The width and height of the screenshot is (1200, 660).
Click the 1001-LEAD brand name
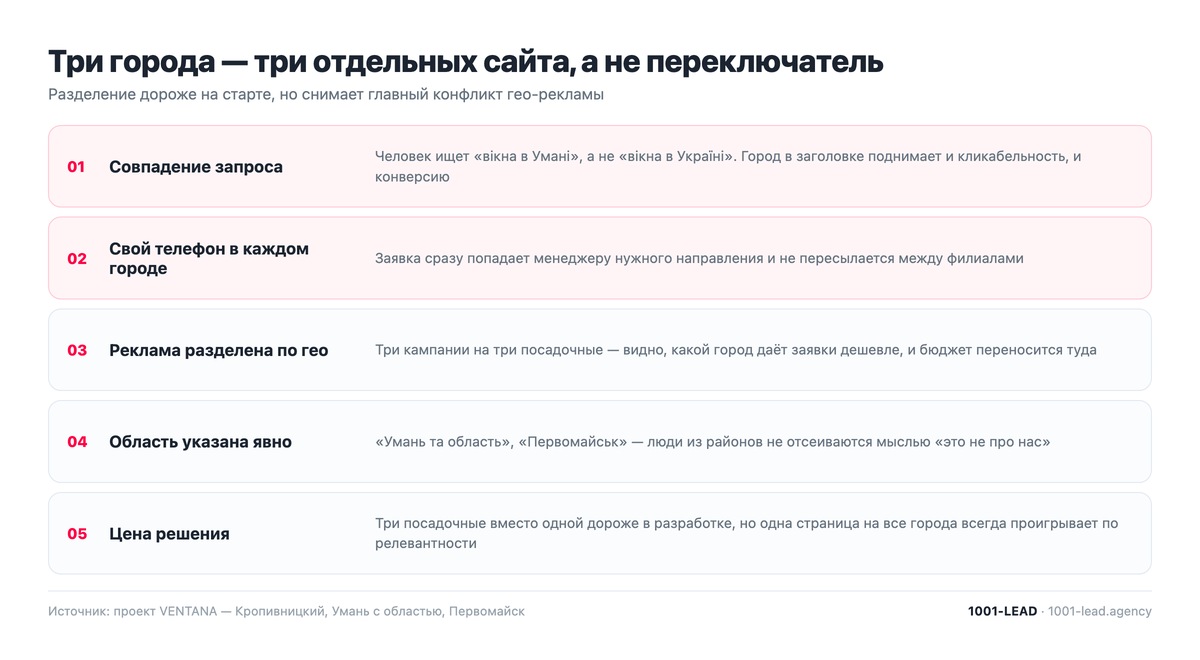[x=1003, y=611]
